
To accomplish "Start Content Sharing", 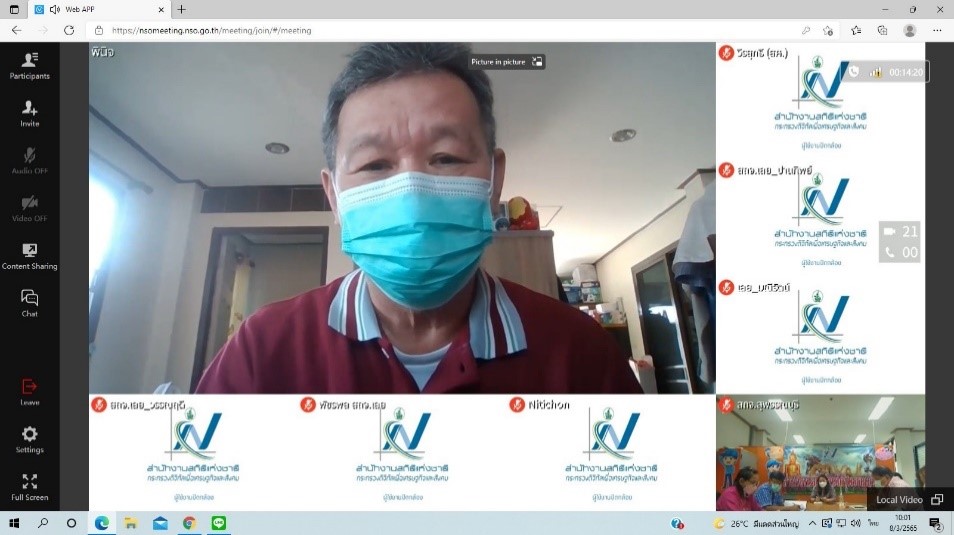I will pyautogui.click(x=29, y=256).
